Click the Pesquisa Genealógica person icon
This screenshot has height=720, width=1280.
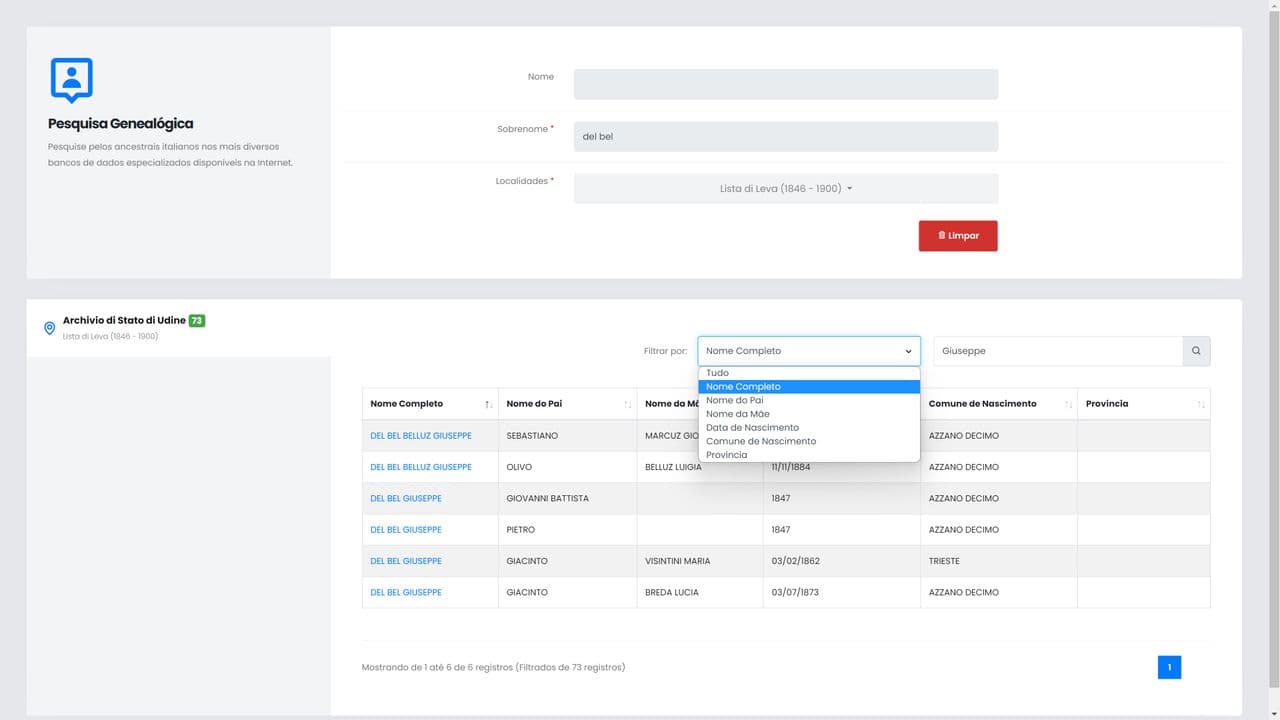pyautogui.click(x=71, y=79)
